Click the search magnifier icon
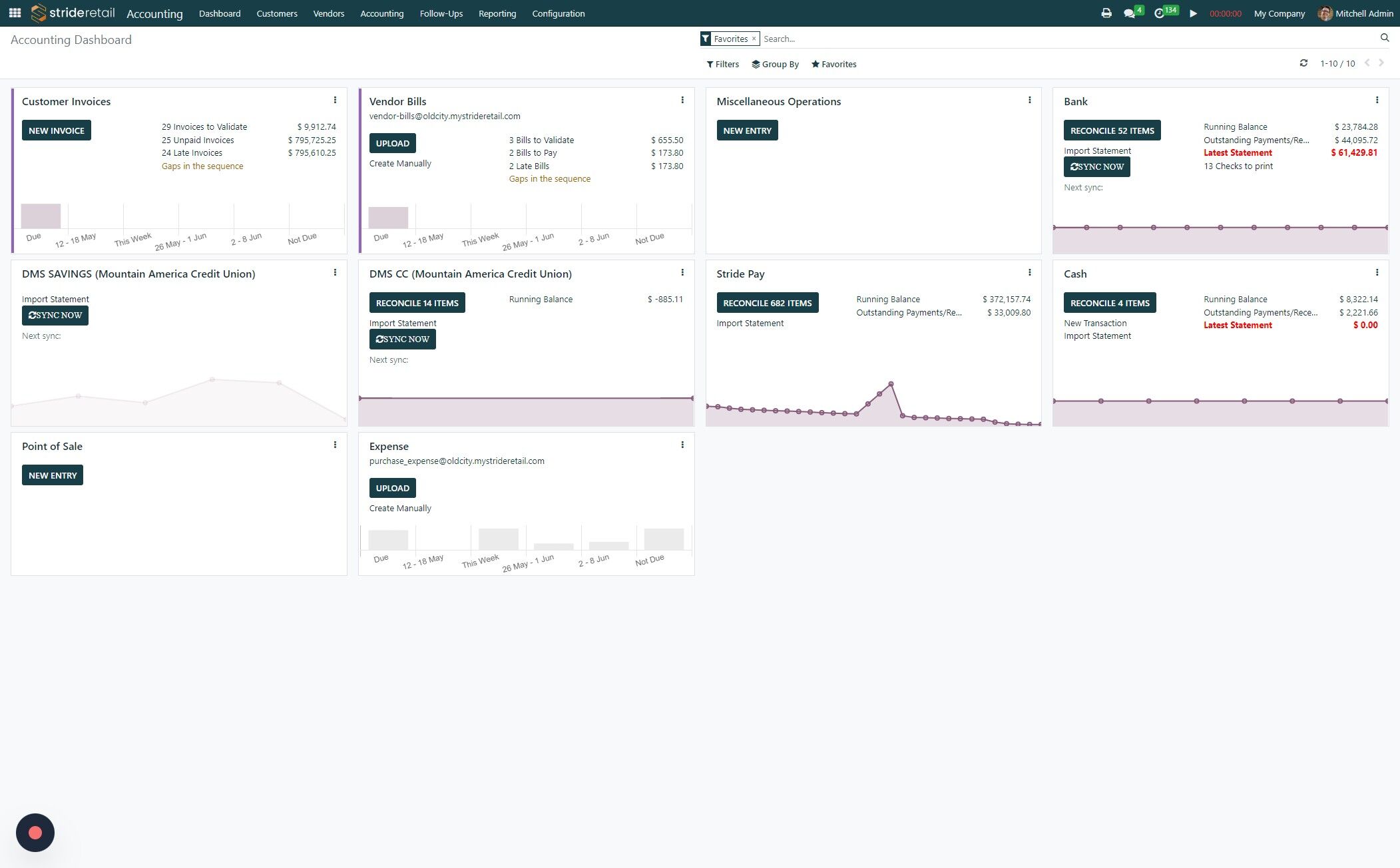1400x868 pixels. 1385,38
